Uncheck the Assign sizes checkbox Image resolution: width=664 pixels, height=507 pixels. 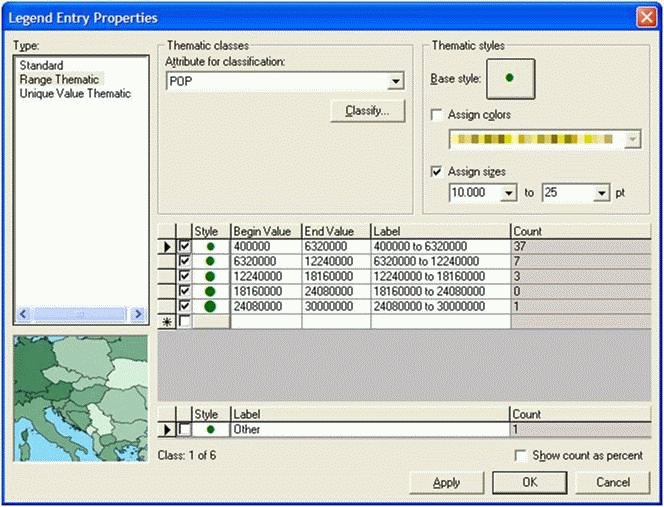pyautogui.click(x=436, y=172)
